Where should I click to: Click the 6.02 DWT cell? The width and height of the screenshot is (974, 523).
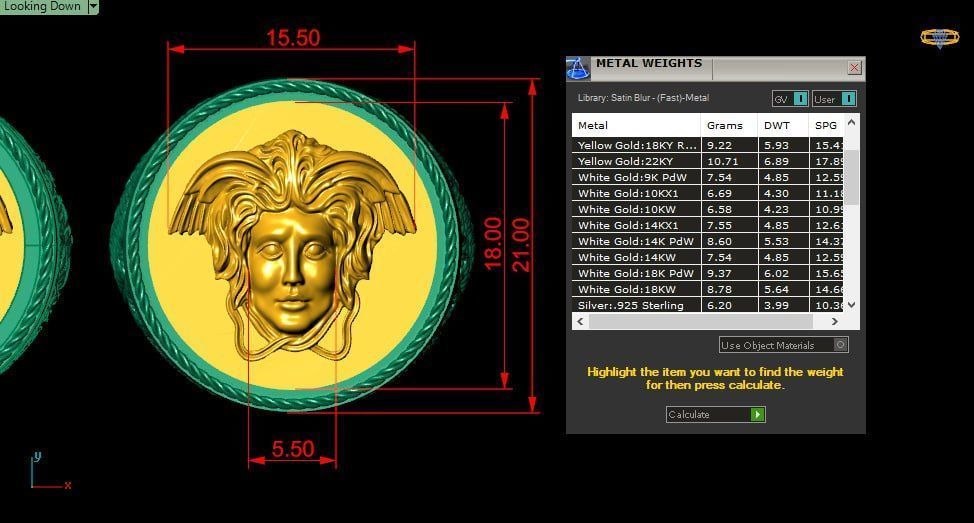click(x=783, y=274)
